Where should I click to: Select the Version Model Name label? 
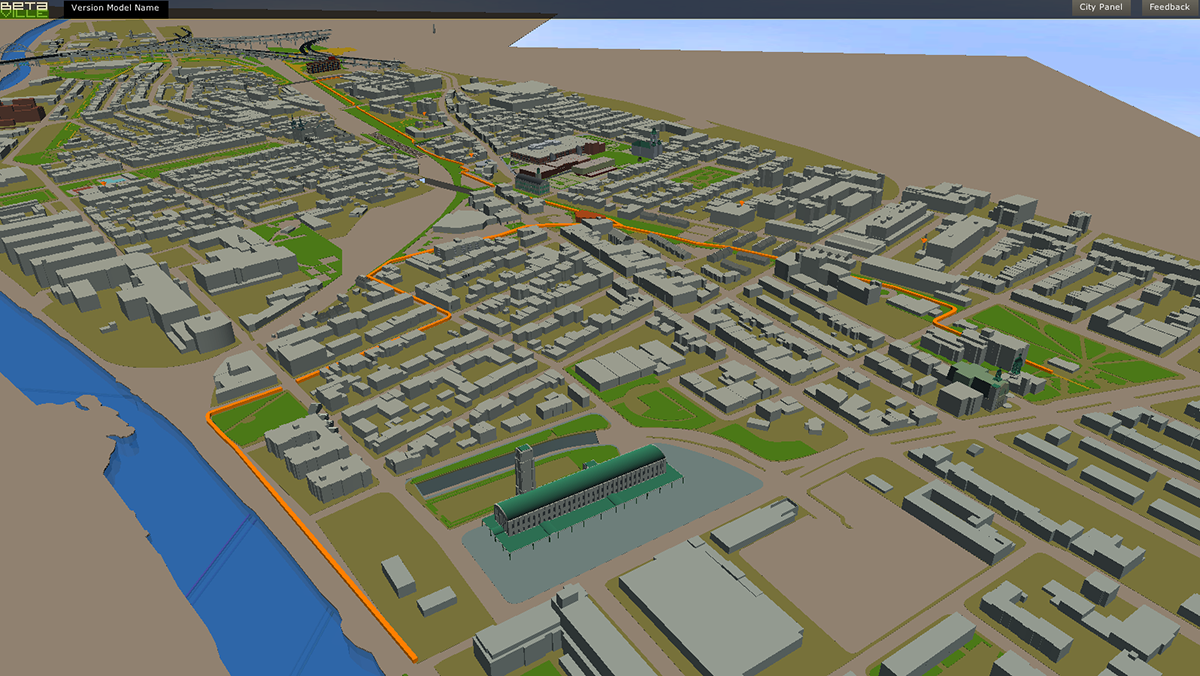point(116,8)
